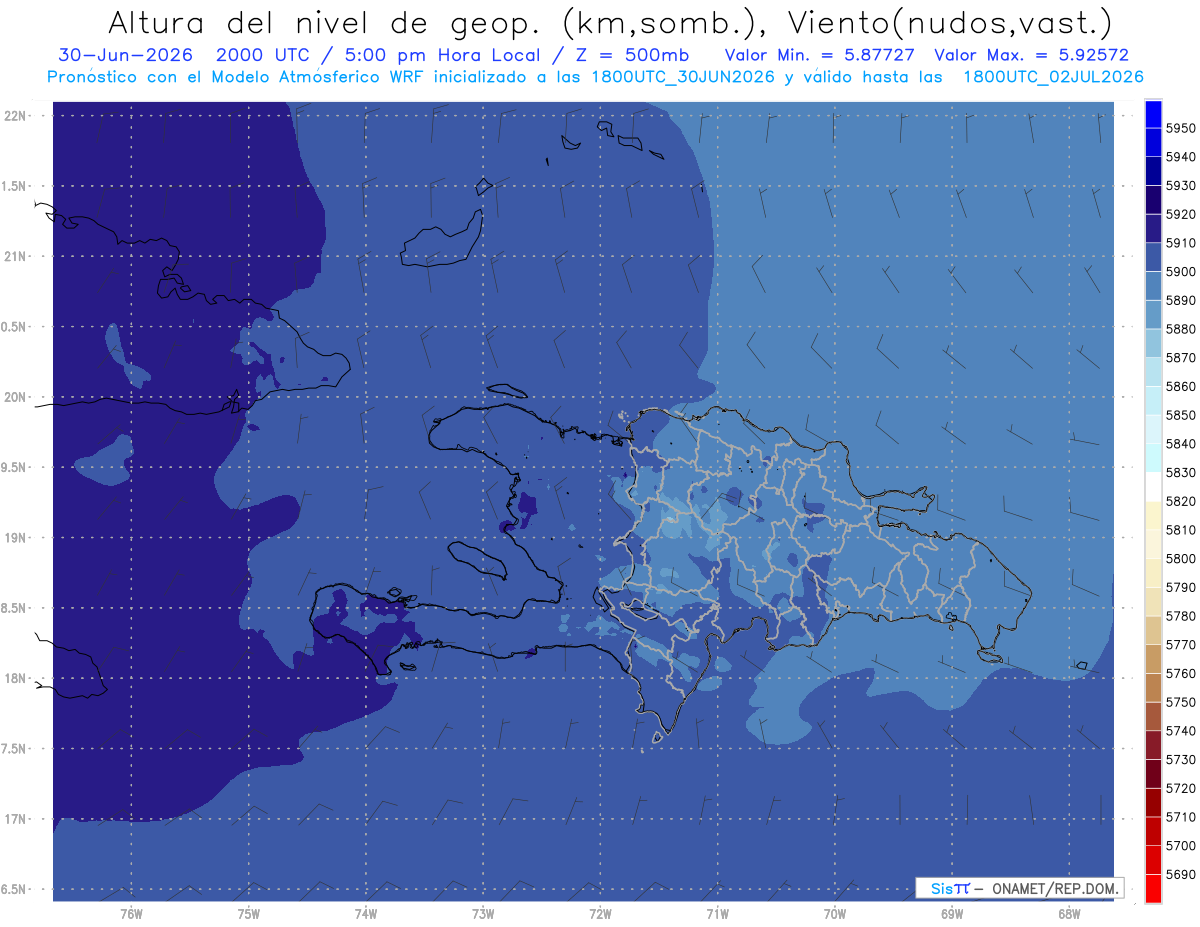Click the '5930' colorbar label
Screen dimensions: 1200x927
[x=1180, y=186]
